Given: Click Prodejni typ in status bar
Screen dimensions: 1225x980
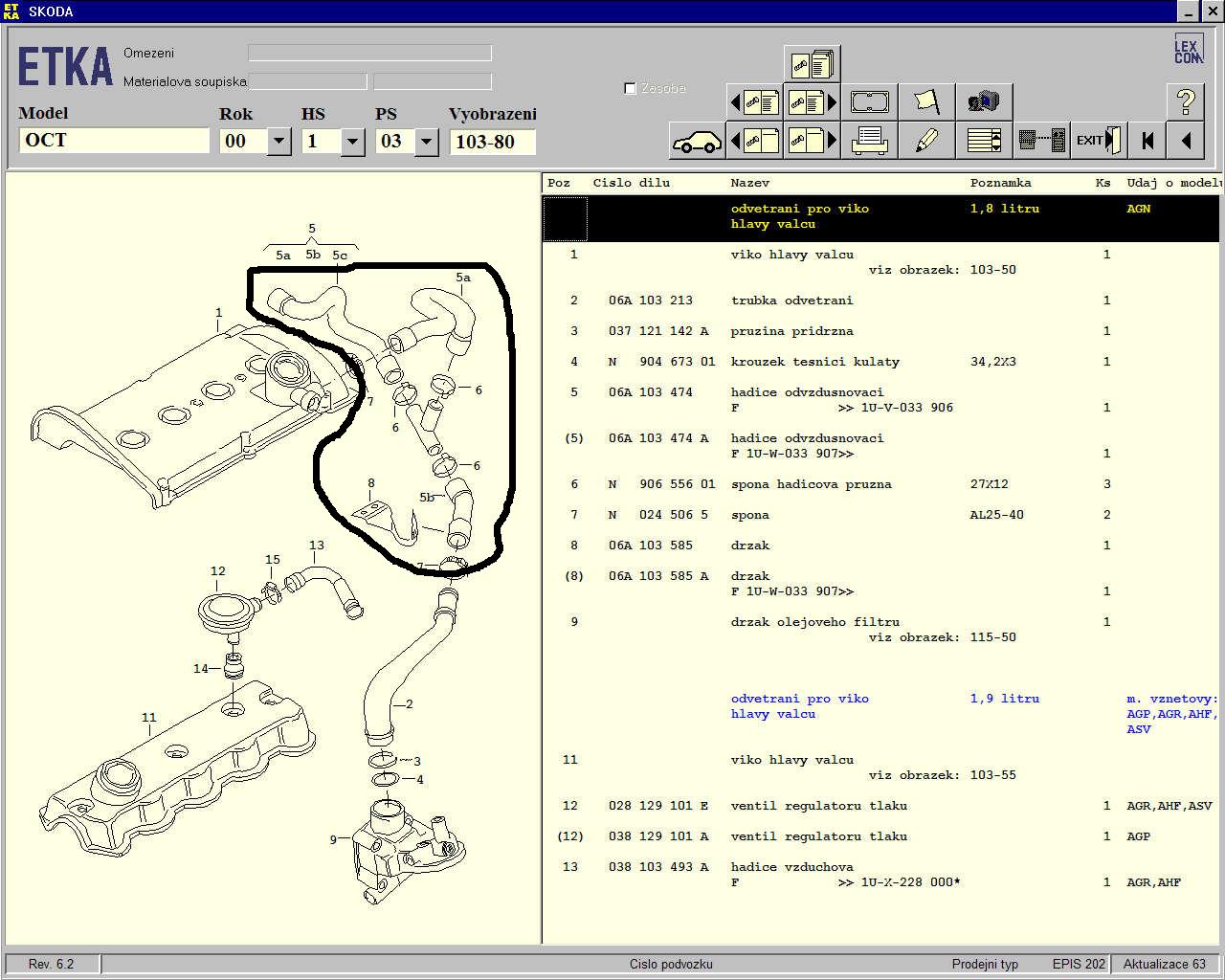Looking at the screenshot, I should tap(985, 964).
